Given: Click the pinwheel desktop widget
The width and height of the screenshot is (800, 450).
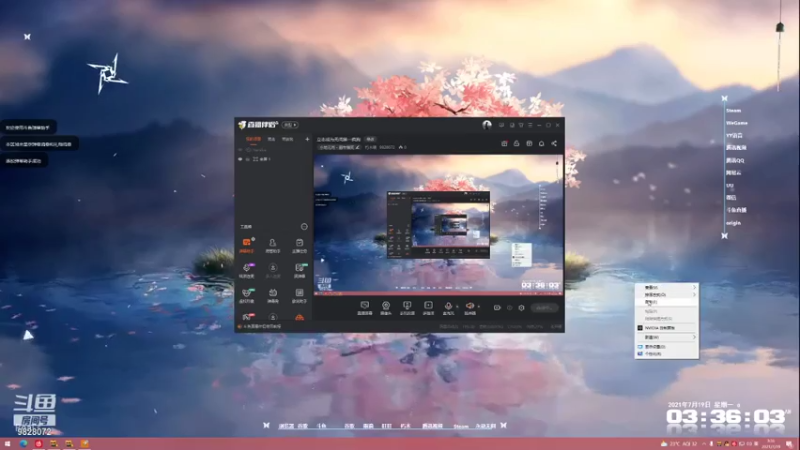Looking at the screenshot, I should coord(107,74).
